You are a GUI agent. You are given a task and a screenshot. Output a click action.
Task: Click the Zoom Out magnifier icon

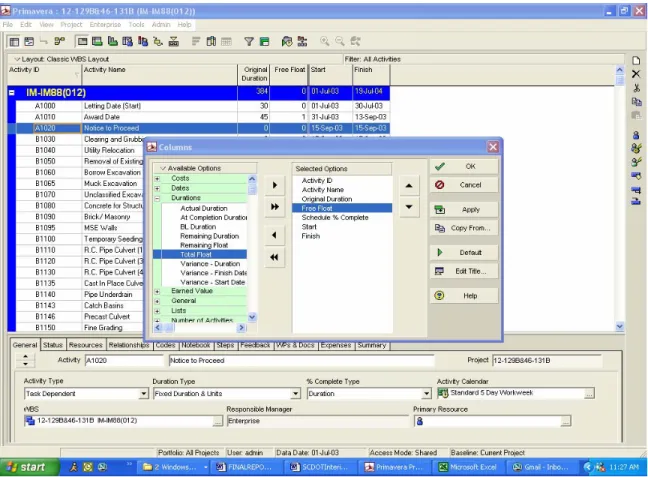tap(340, 41)
